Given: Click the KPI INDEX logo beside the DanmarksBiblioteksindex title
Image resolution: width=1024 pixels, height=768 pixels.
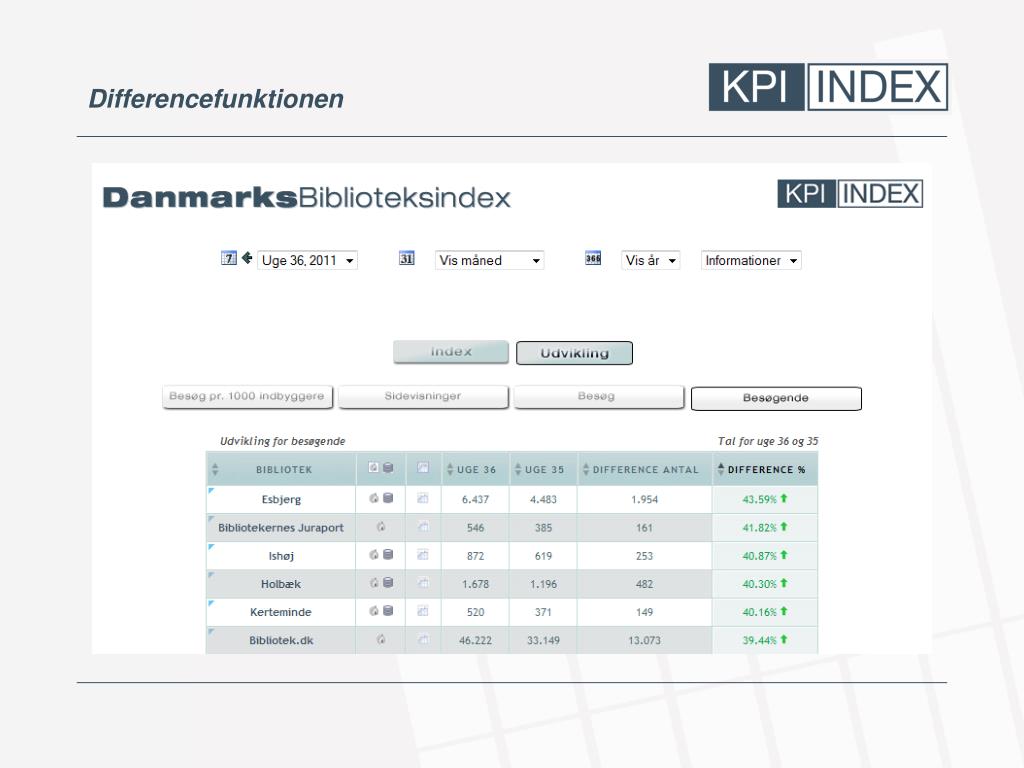Looking at the screenshot, I should click(850, 194).
